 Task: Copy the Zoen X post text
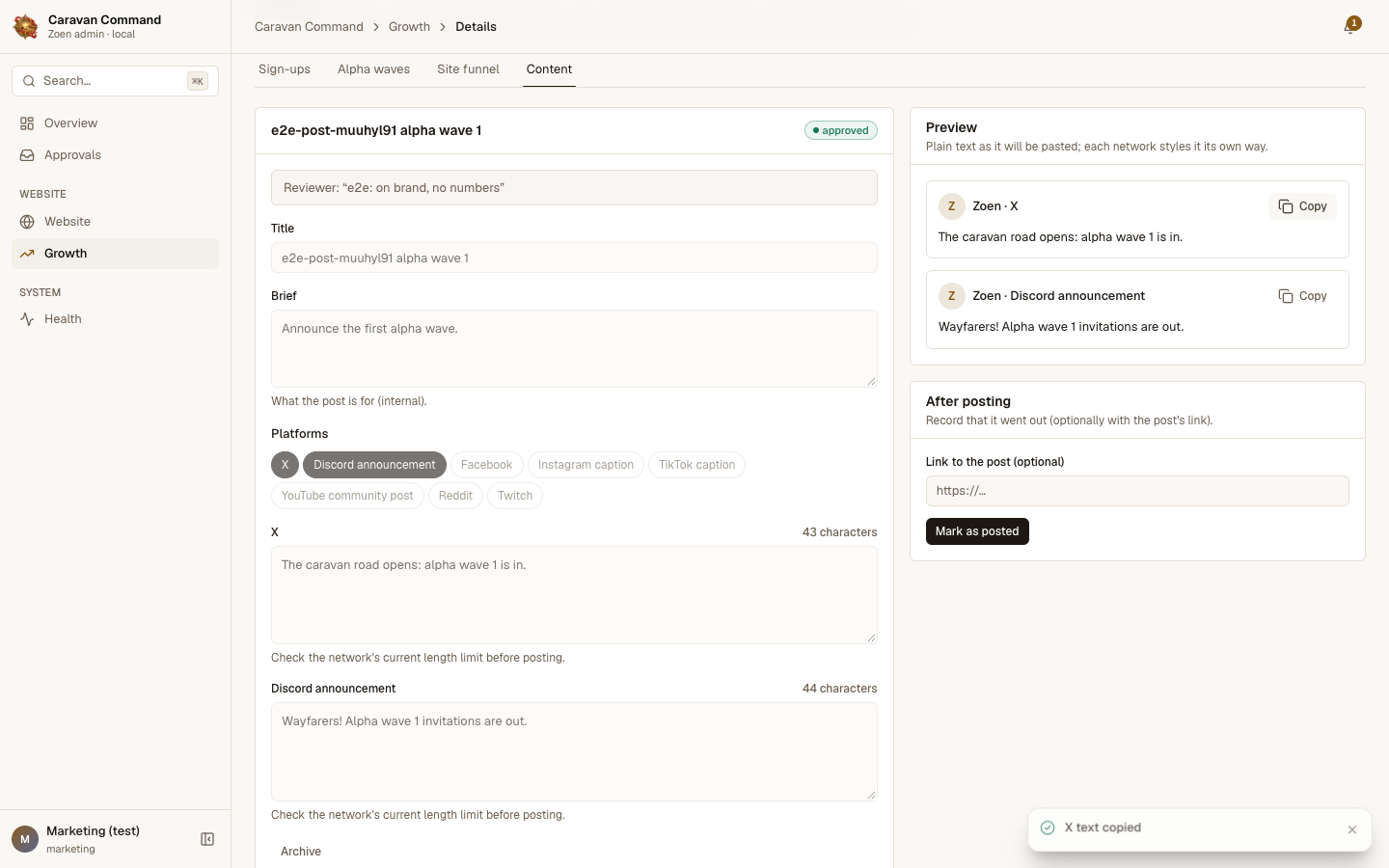pos(1302,206)
